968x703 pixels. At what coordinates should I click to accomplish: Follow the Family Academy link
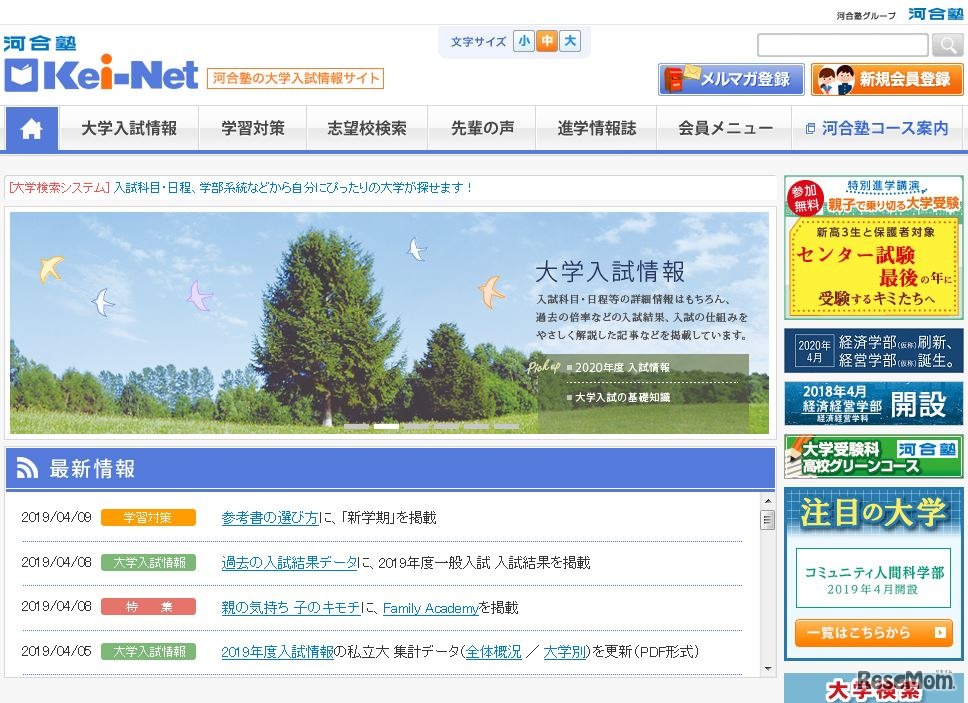coord(430,608)
